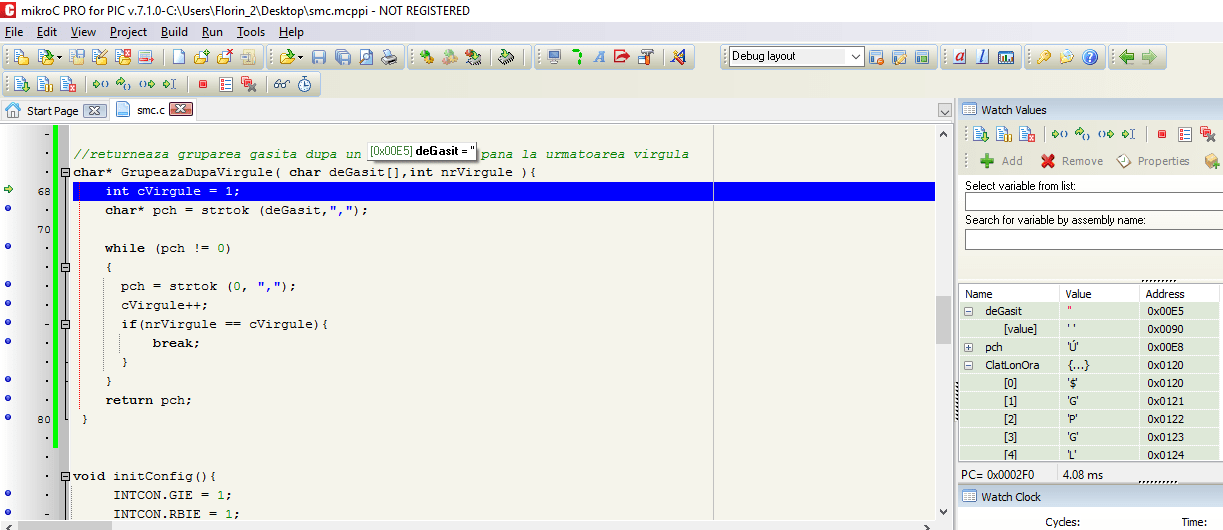
Task: Open Select variable from list combo box
Action: 1093,202
